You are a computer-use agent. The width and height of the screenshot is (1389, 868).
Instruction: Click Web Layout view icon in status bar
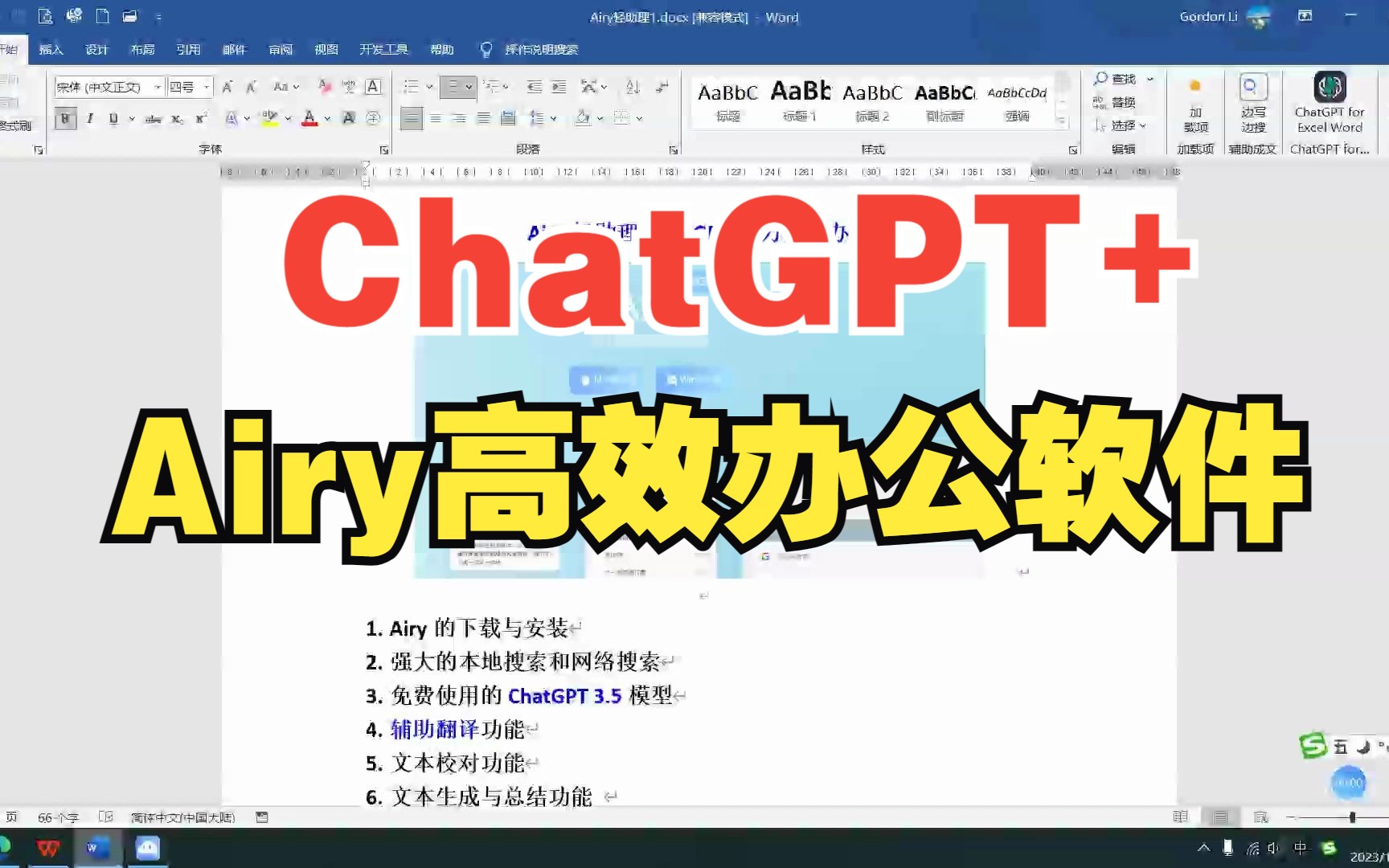coord(1260,817)
